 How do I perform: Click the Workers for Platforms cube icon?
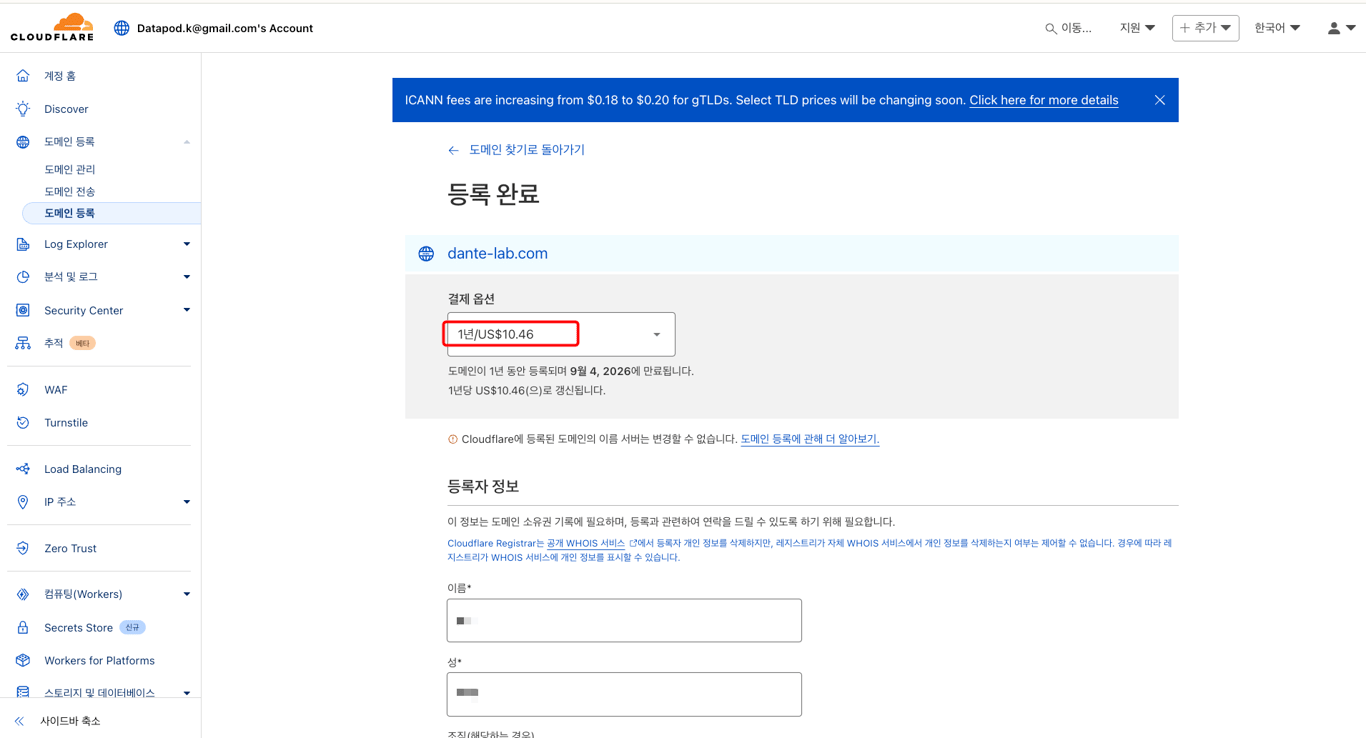[23, 661]
